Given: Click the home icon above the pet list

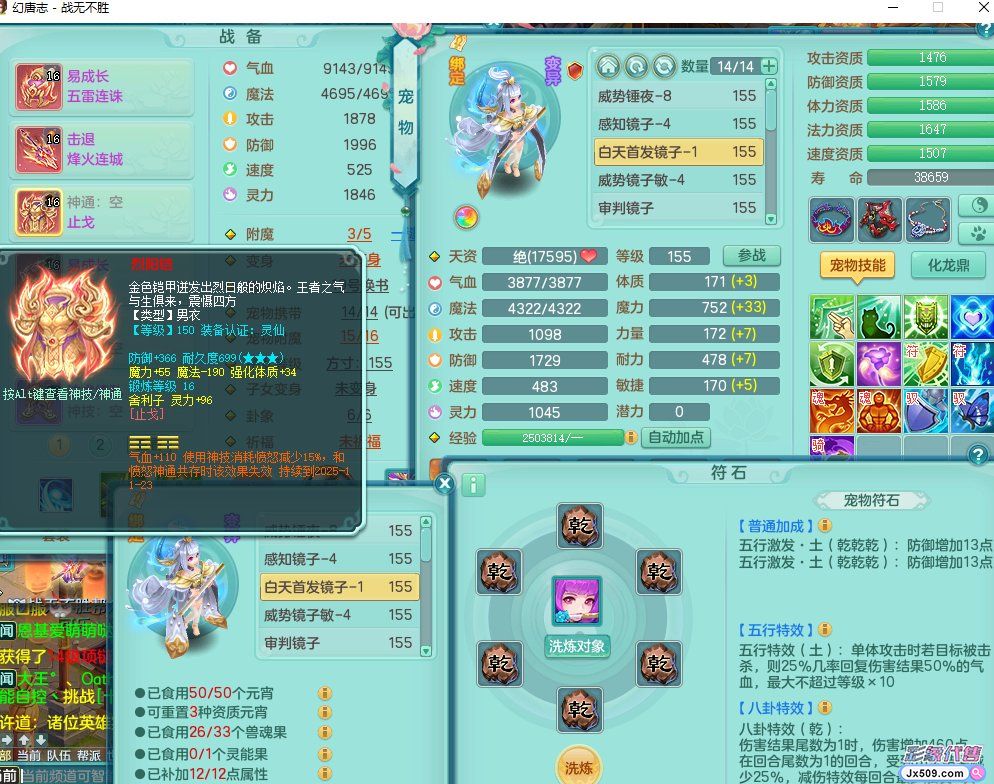Looking at the screenshot, I should [608, 66].
